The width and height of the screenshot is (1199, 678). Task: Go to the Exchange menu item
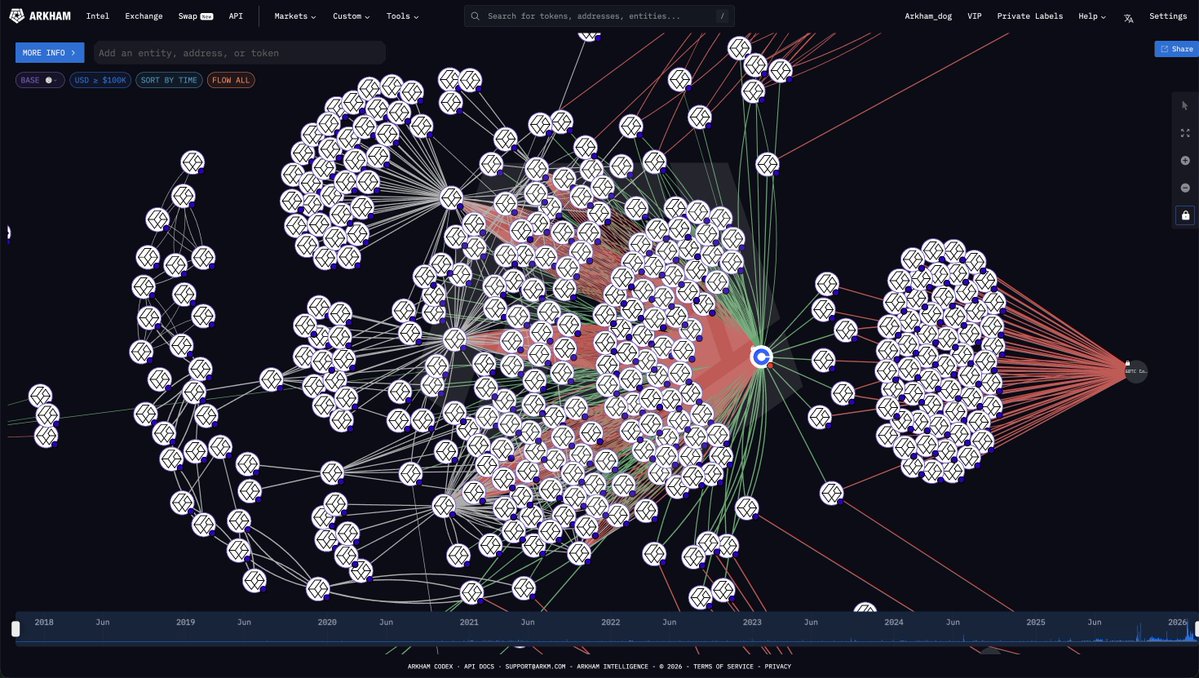(143, 17)
